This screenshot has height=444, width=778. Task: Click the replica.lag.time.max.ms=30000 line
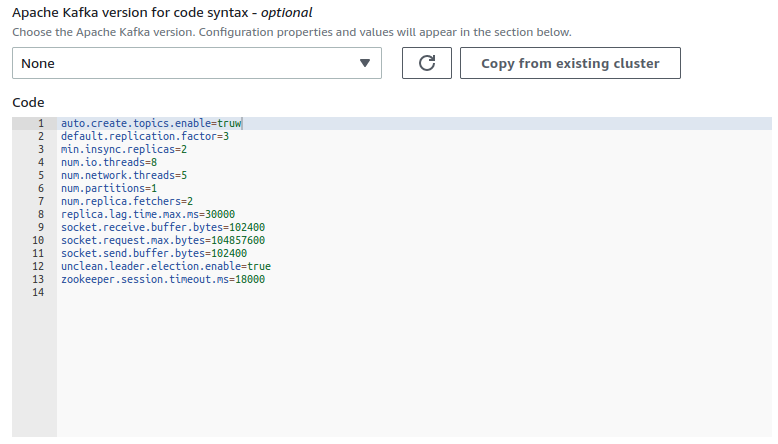point(147,214)
